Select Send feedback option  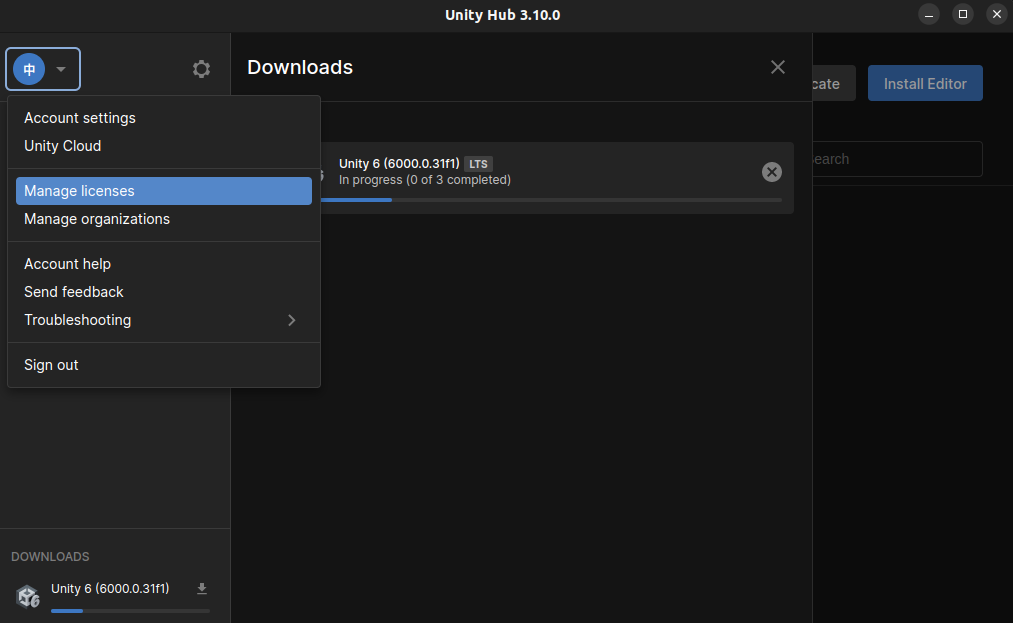74,292
